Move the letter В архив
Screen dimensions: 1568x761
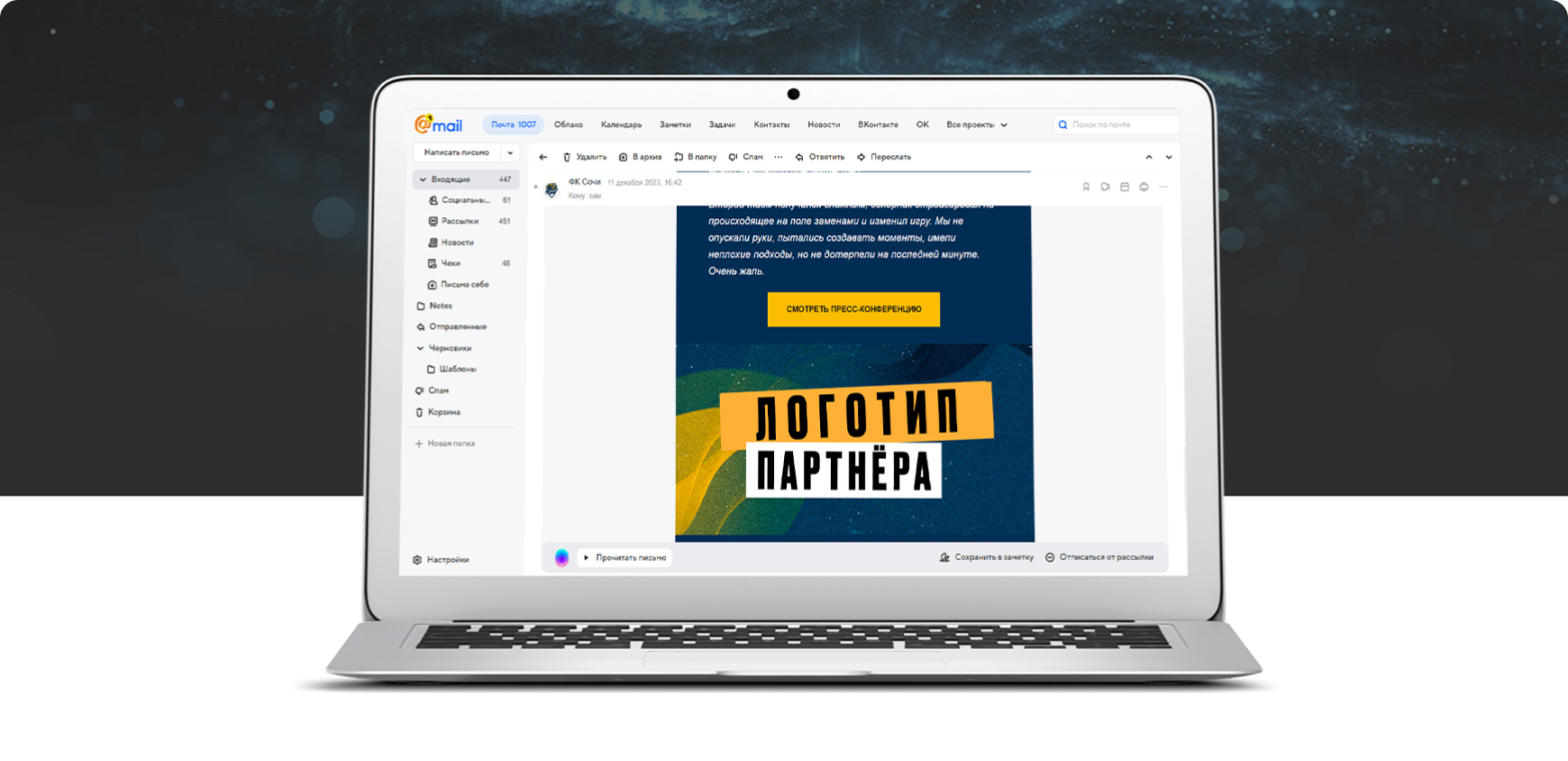point(640,157)
